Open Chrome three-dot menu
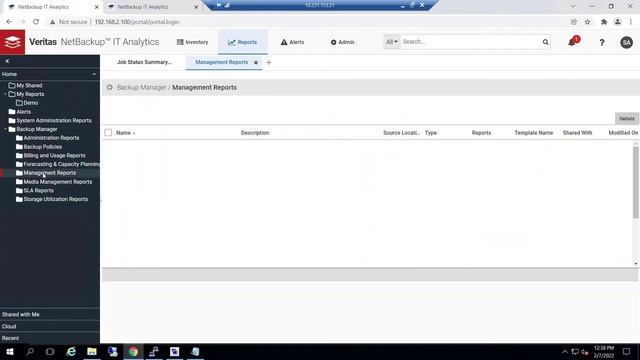Screen dimensions: 640x360 point(631,22)
